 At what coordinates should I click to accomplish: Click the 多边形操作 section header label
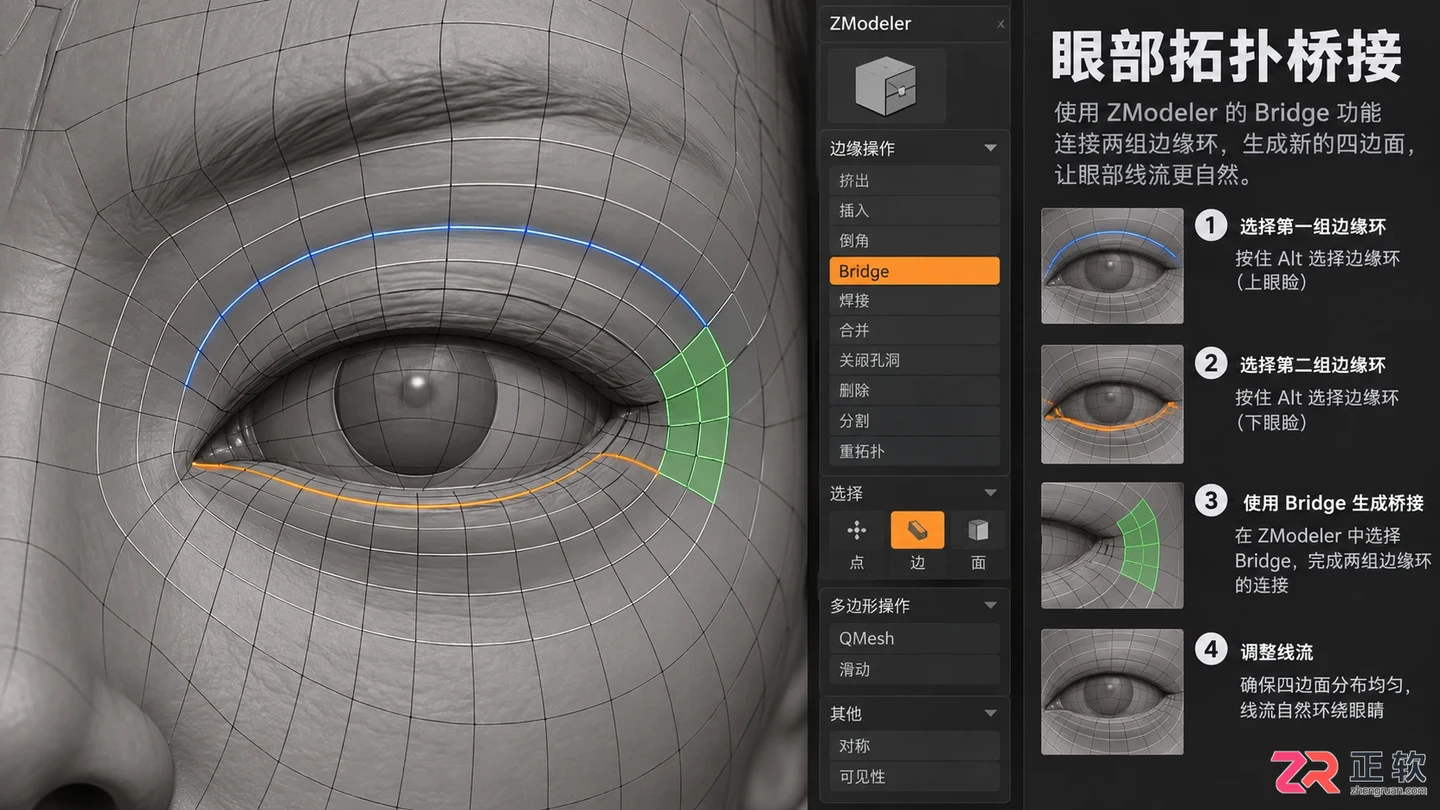pos(870,605)
